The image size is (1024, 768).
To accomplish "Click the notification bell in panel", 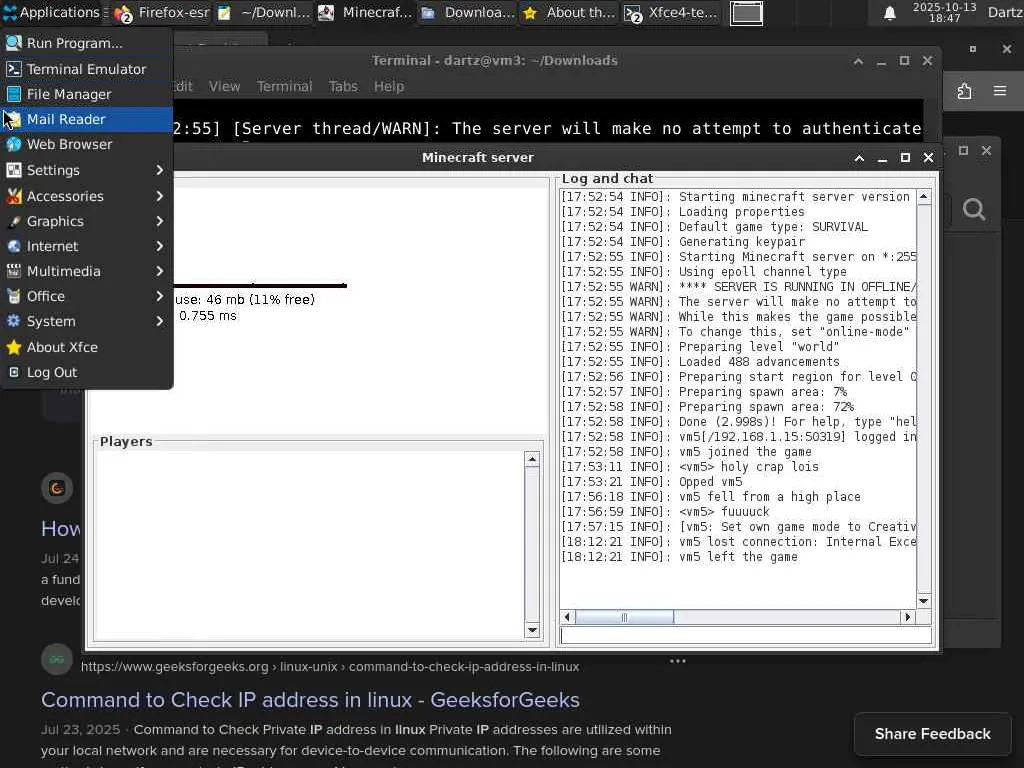I will 889,13.
